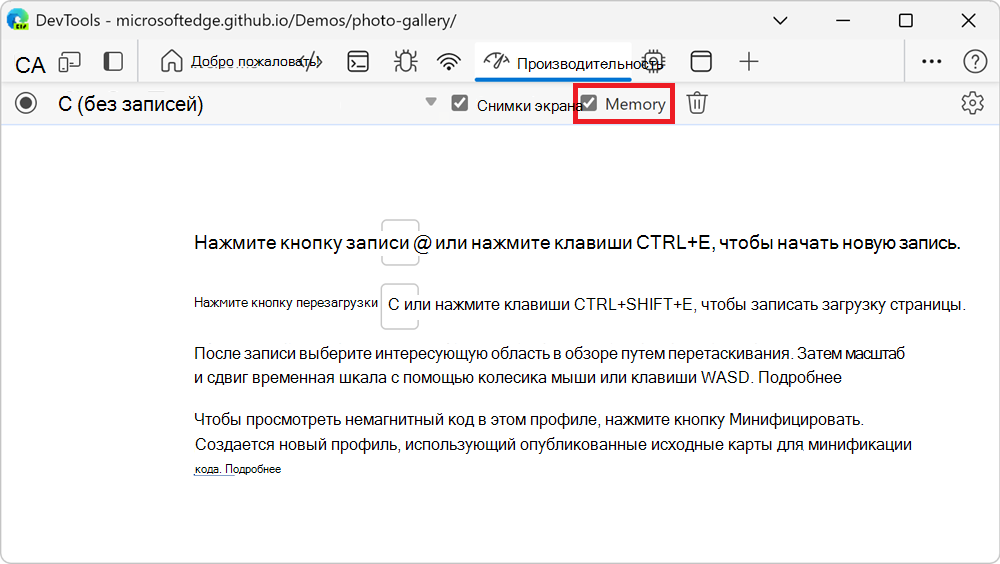Toggle device emulation icon
1000x564 pixels.
pyautogui.click(x=70, y=62)
